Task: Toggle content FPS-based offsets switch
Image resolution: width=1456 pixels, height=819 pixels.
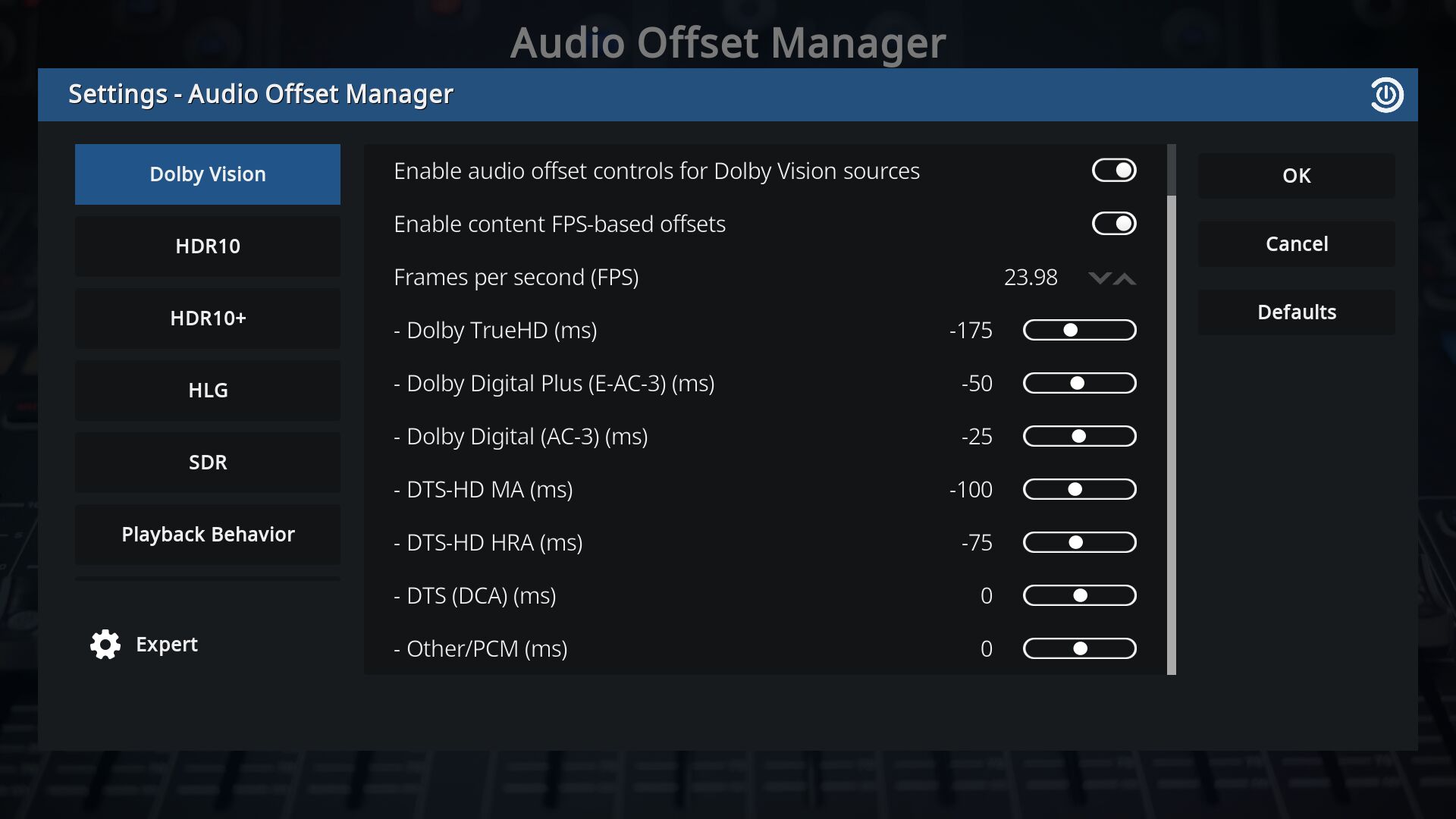Action: tap(1114, 224)
